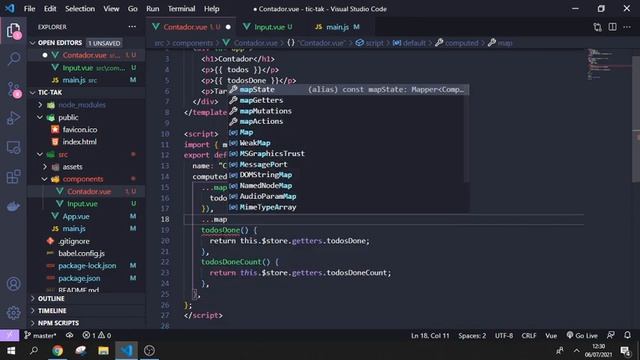The width and height of the screenshot is (640, 360).
Task: Open notifications bell in status bar
Action: point(627,335)
